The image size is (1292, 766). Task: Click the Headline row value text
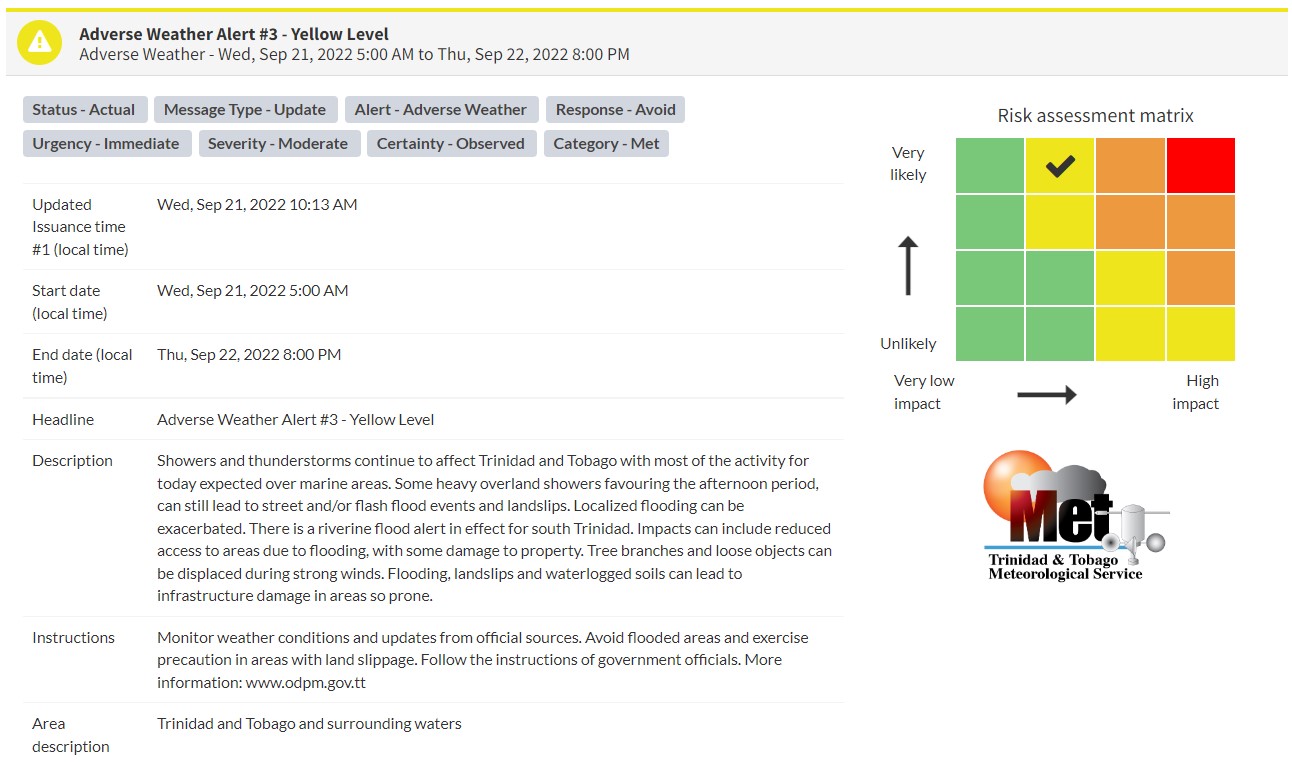coord(296,419)
